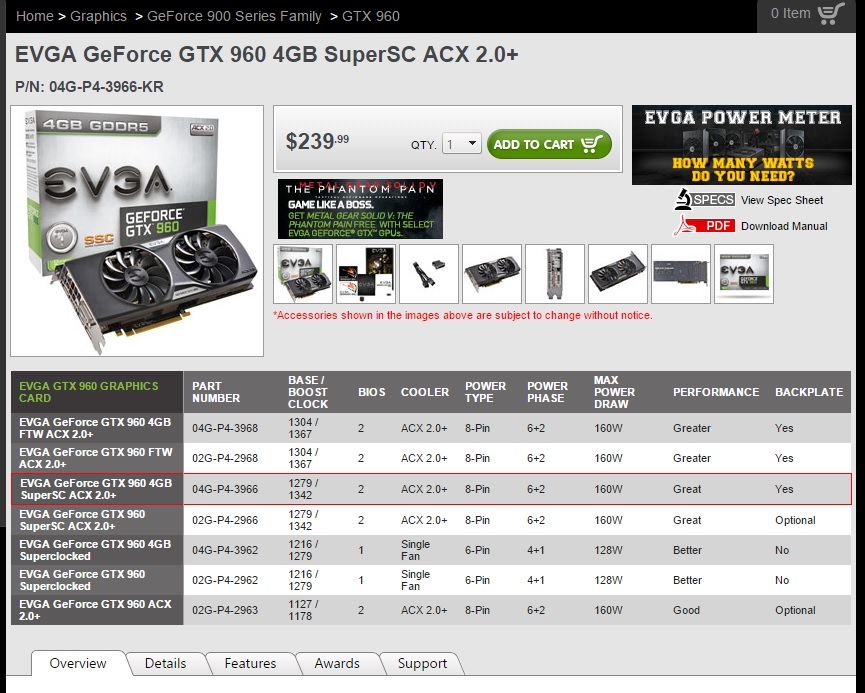The width and height of the screenshot is (865, 693).
Task: Switch to the Details tab
Action: [x=165, y=663]
